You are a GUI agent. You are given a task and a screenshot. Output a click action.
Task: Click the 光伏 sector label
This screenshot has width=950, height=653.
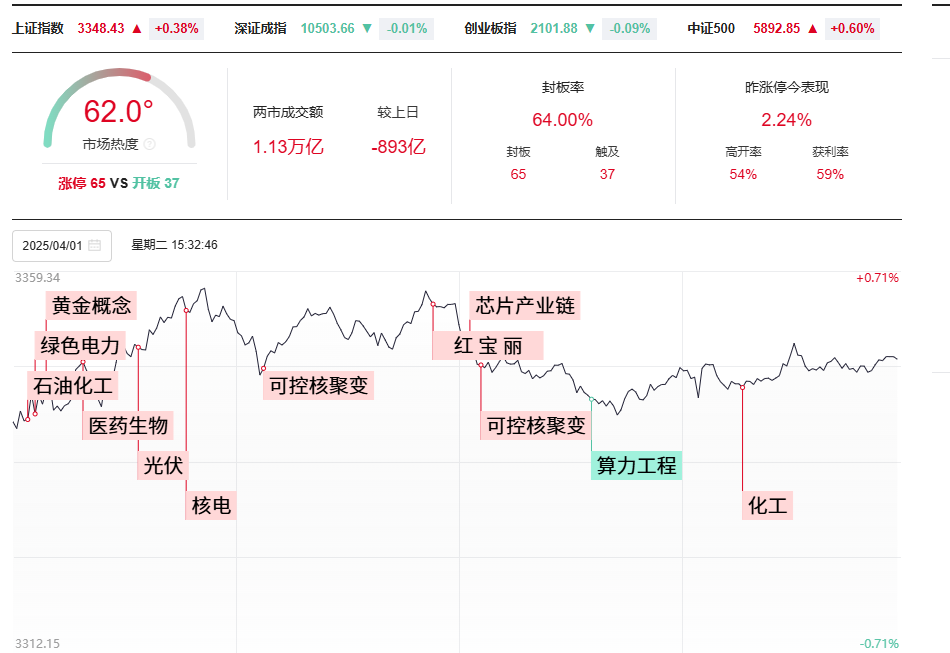point(163,465)
